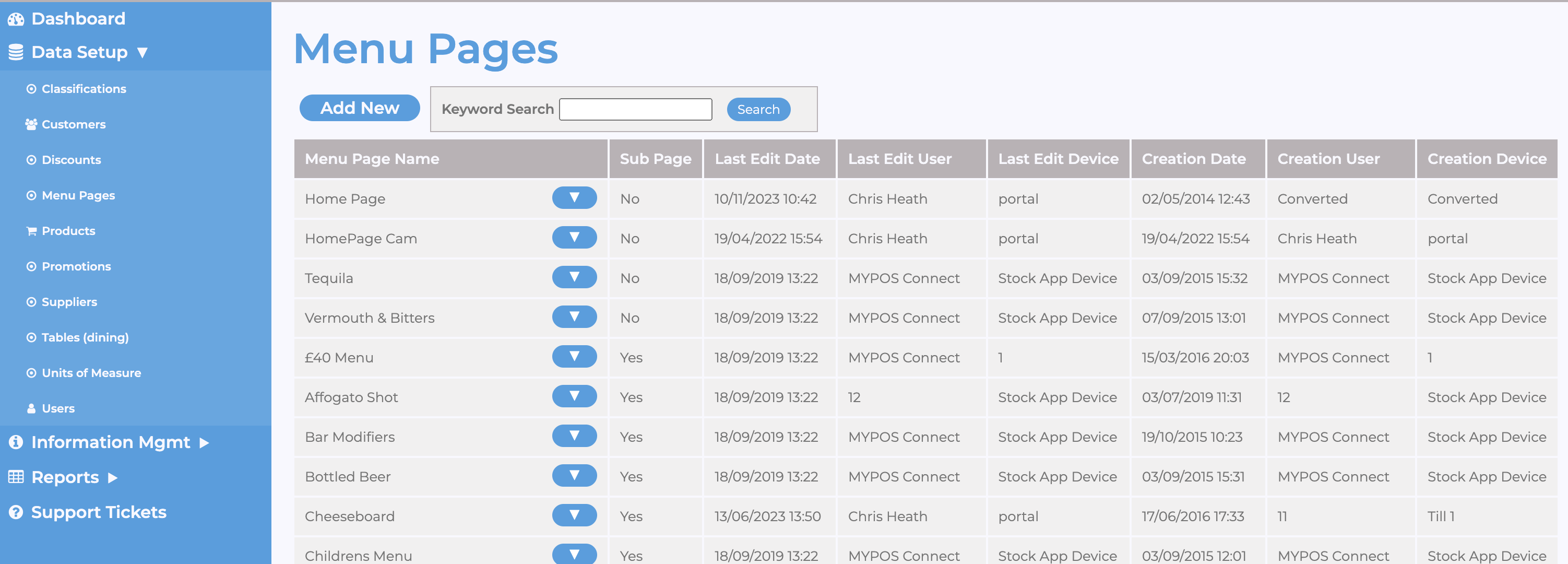Screen dimensions: 1568x564
Task: Click the Add New button
Action: click(x=360, y=108)
